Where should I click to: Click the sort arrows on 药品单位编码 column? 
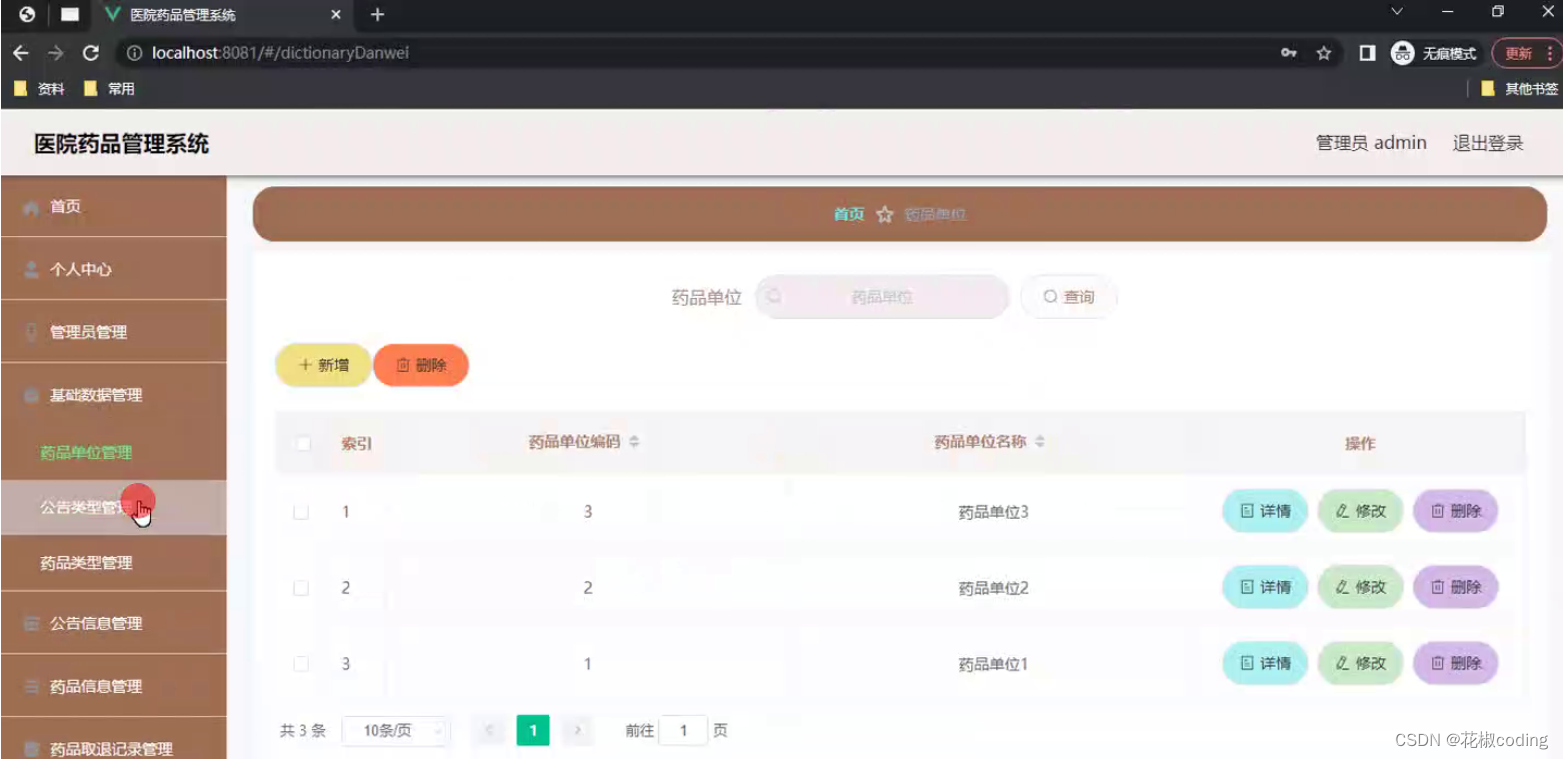[x=637, y=441]
